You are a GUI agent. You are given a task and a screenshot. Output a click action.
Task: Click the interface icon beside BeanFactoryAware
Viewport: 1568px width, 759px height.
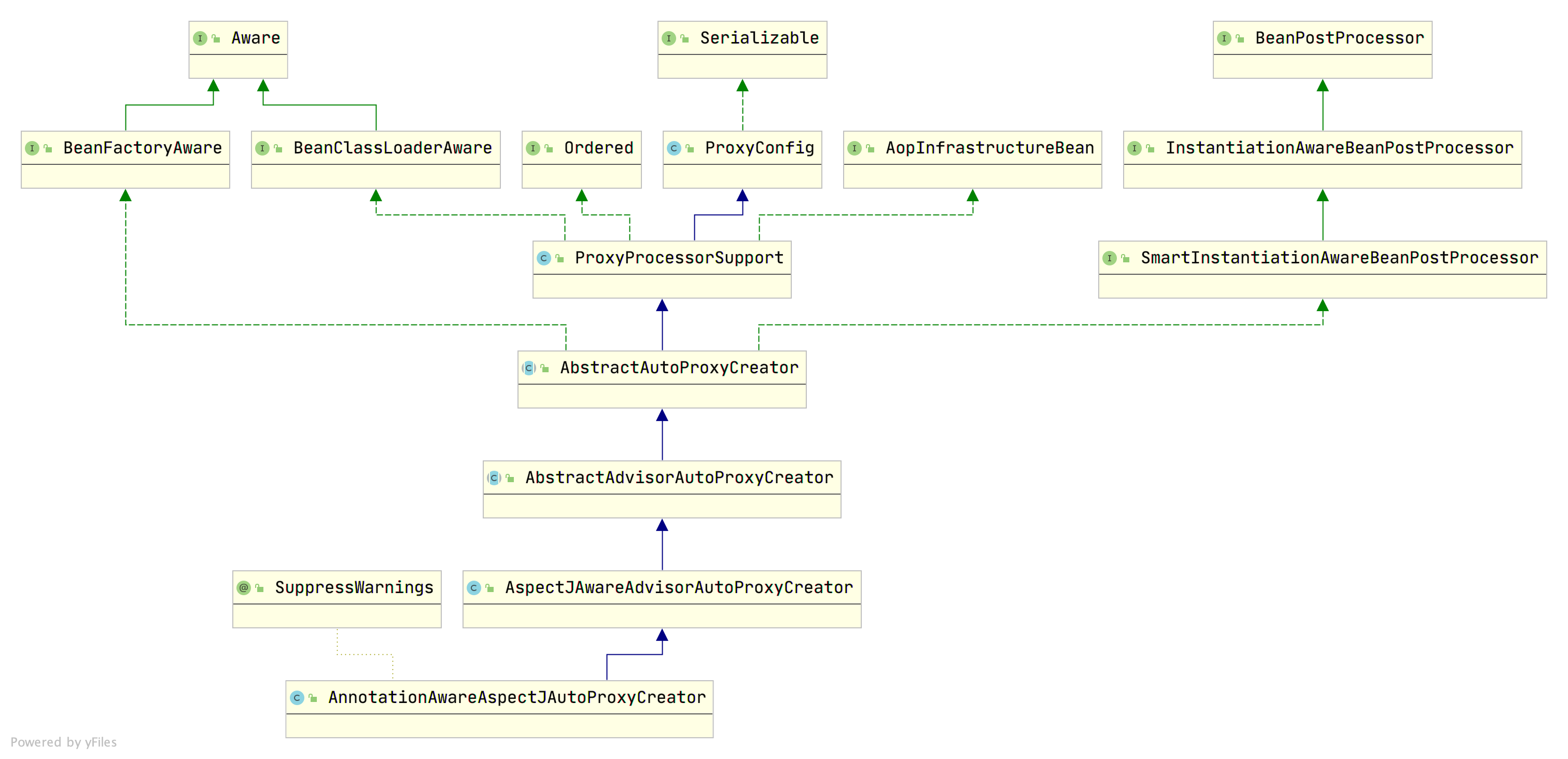pyautogui.click(x=32, y=148)
